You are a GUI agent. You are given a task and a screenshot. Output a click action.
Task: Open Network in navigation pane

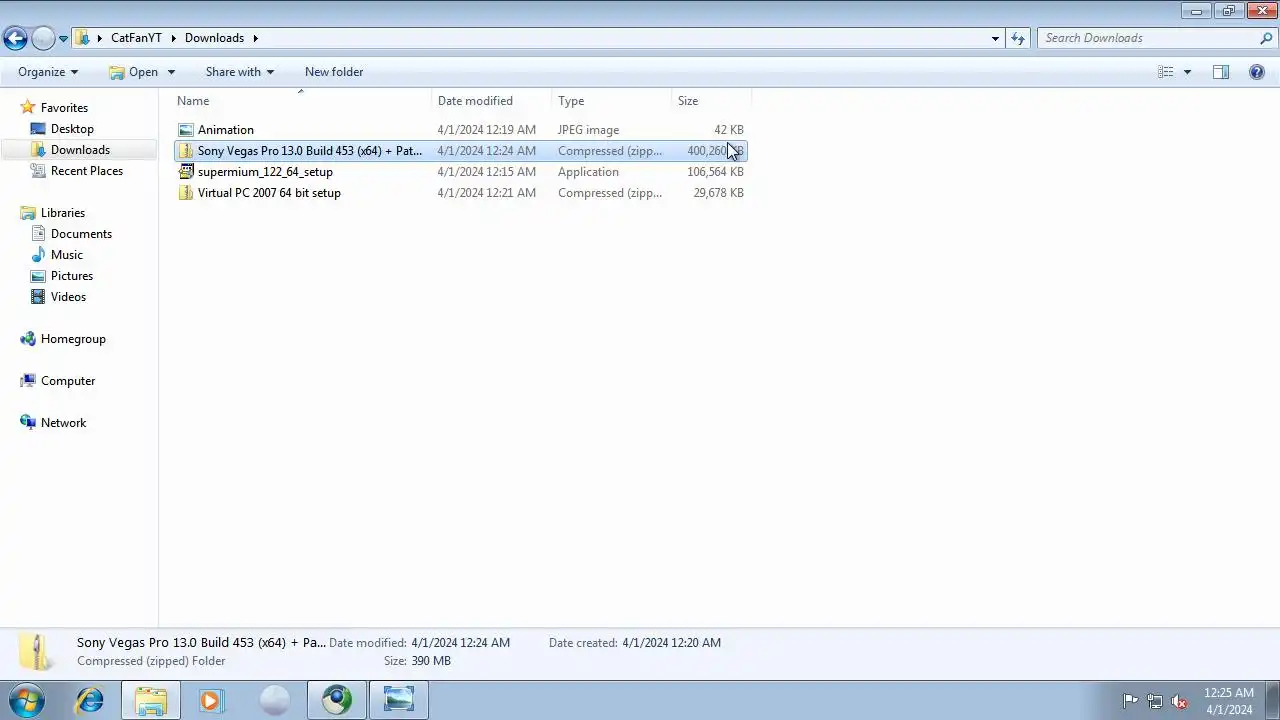(x=63, y=423)
